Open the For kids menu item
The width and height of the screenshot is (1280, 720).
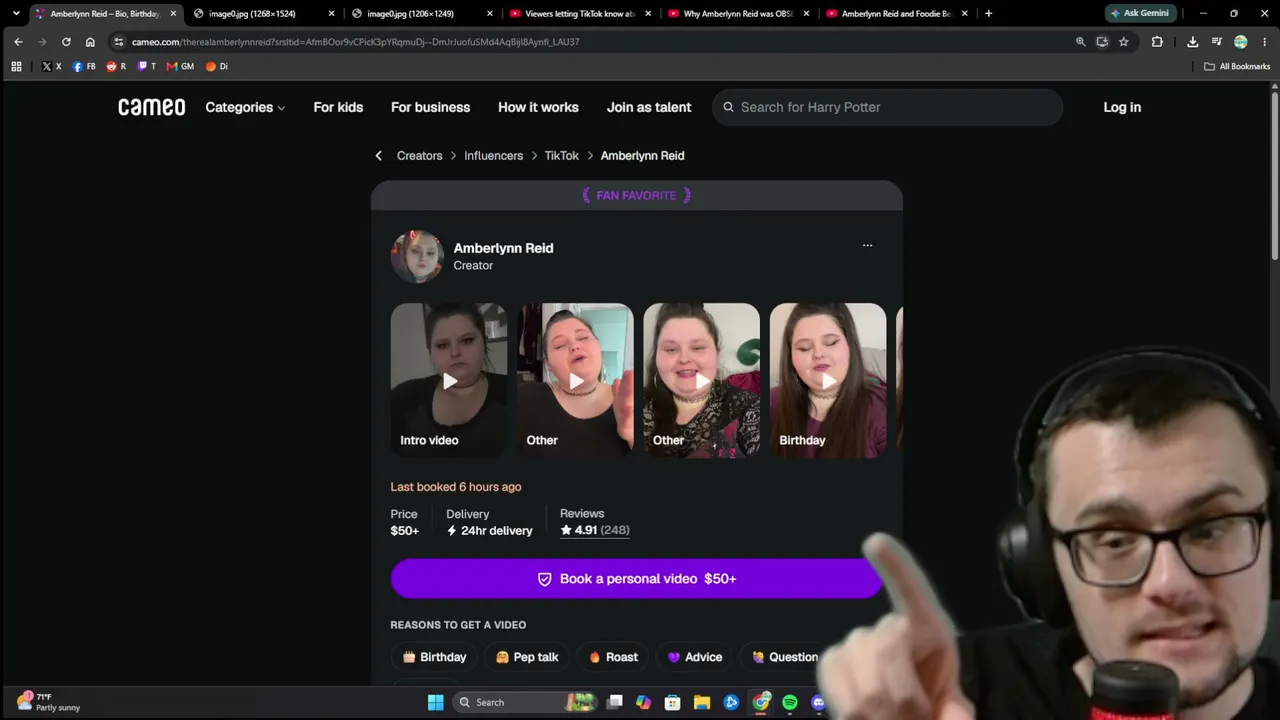pos(338,107)
